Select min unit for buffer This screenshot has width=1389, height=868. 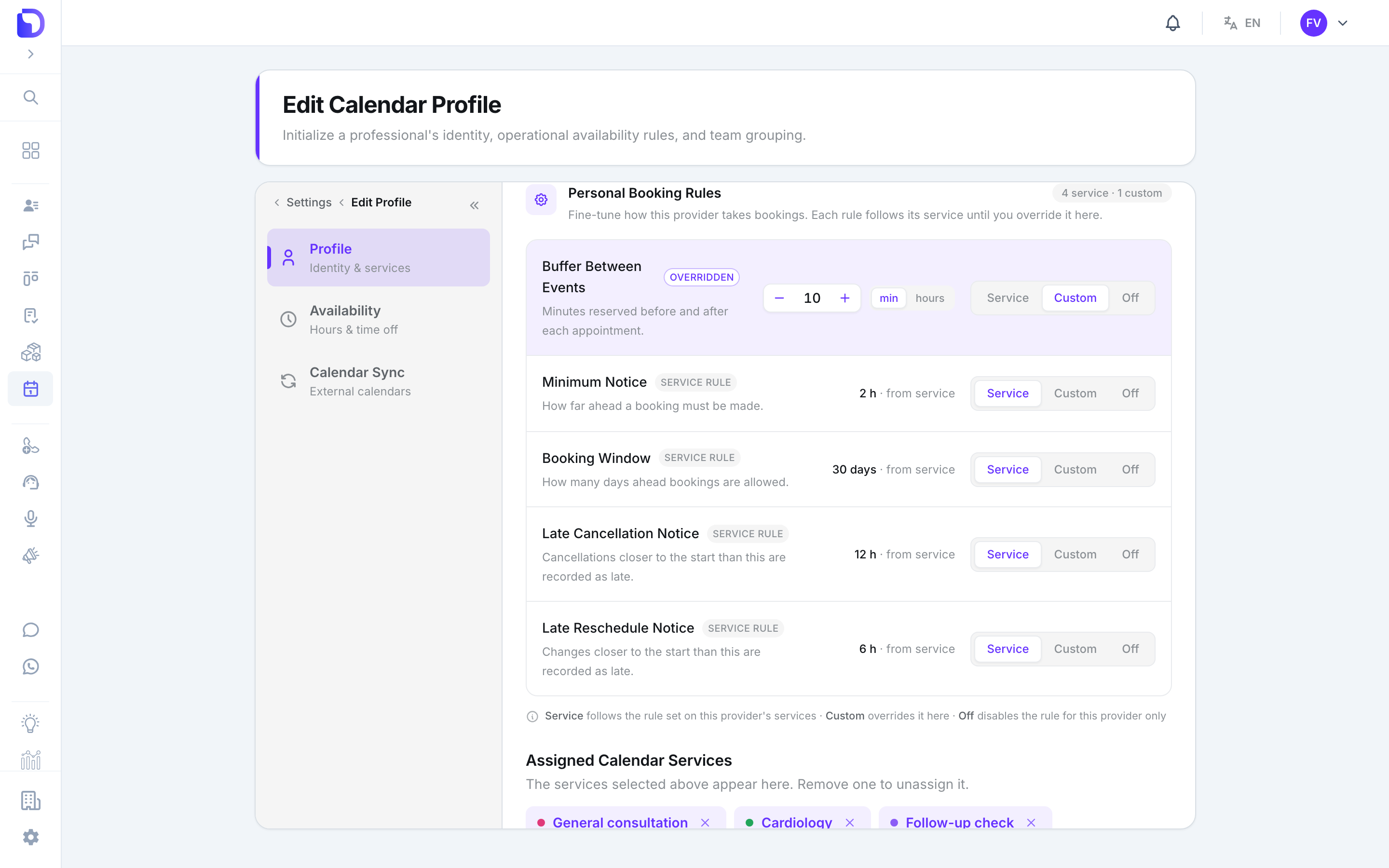point(888,298)
